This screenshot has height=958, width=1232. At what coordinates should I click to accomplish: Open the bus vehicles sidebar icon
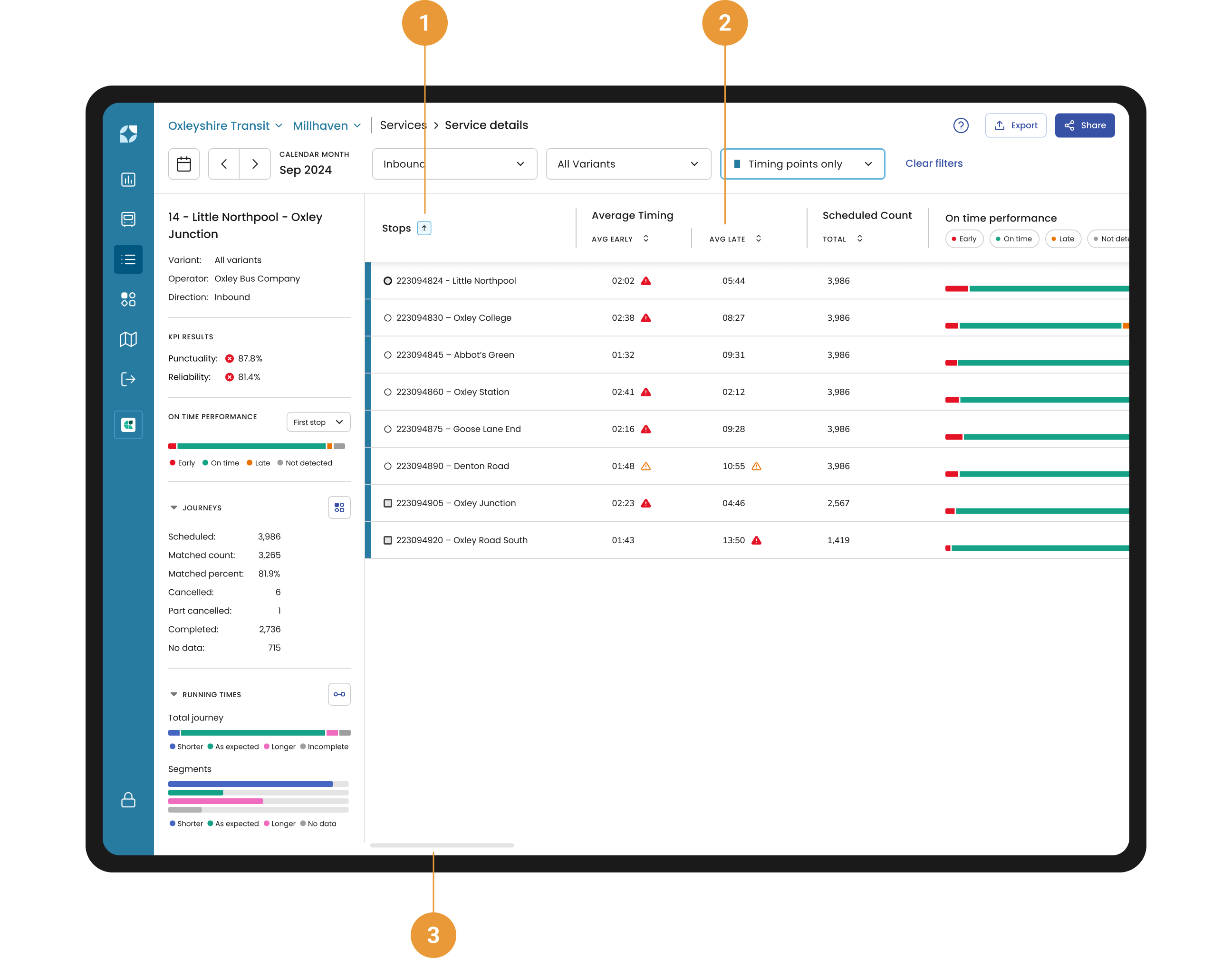tap(128, 220)
